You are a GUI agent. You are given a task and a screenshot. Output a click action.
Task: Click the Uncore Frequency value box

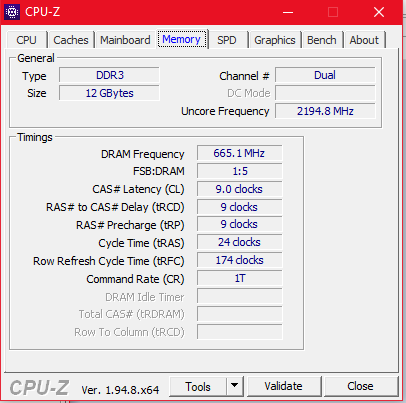[x=325, y=111]
